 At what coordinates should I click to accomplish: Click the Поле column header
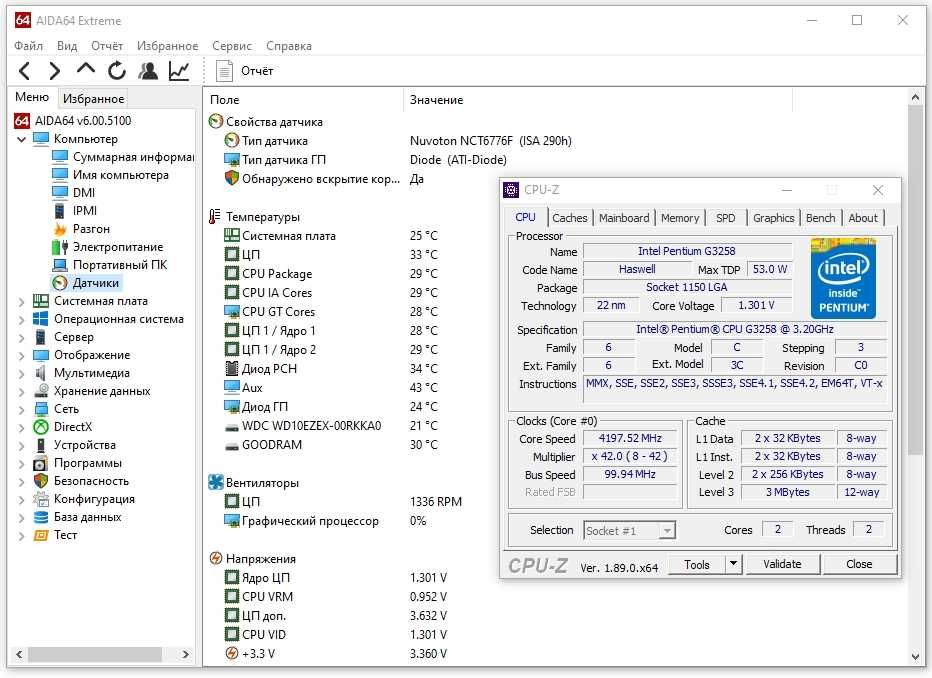click(225, 100)
